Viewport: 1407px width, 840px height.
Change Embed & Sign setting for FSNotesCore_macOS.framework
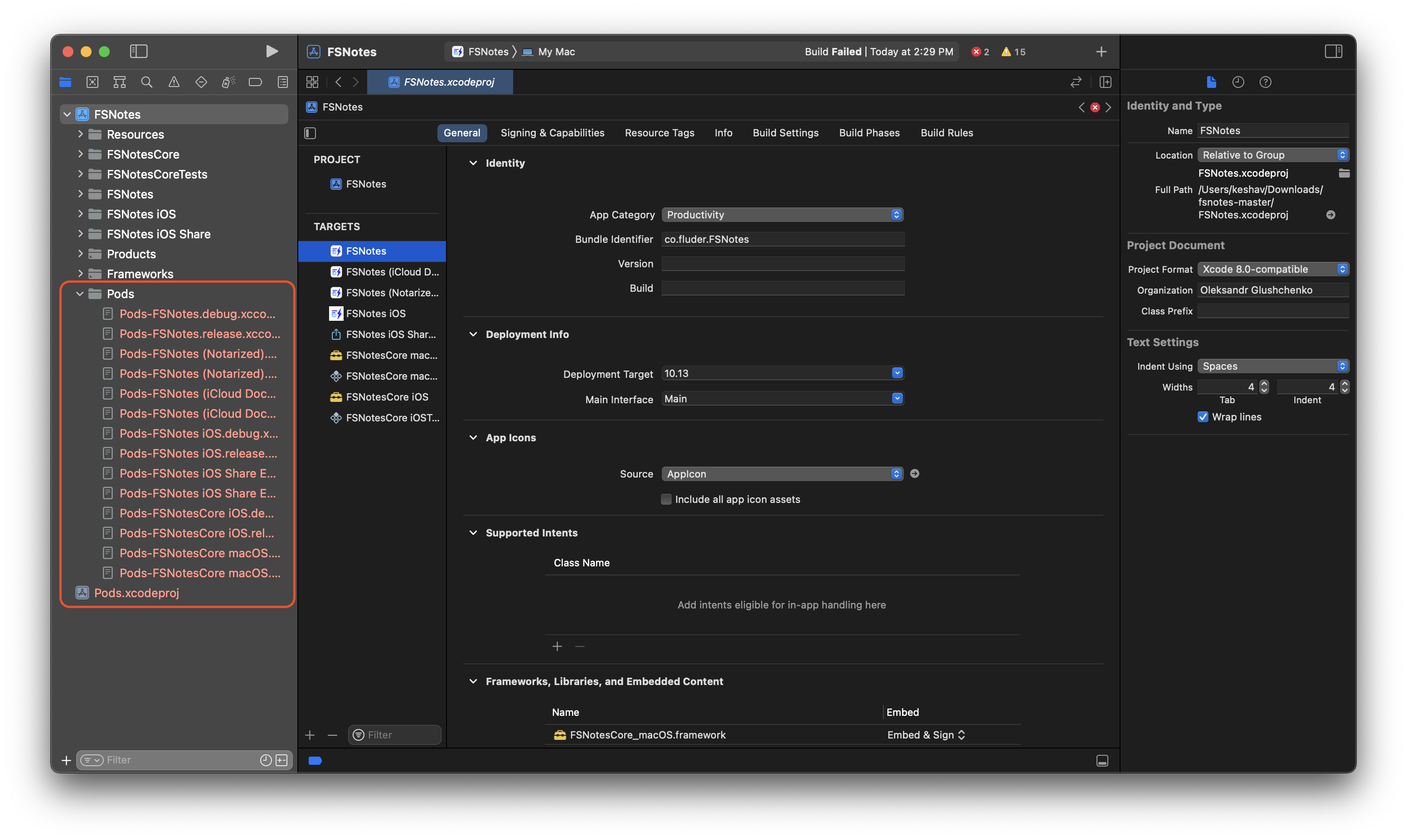[925, 734]
